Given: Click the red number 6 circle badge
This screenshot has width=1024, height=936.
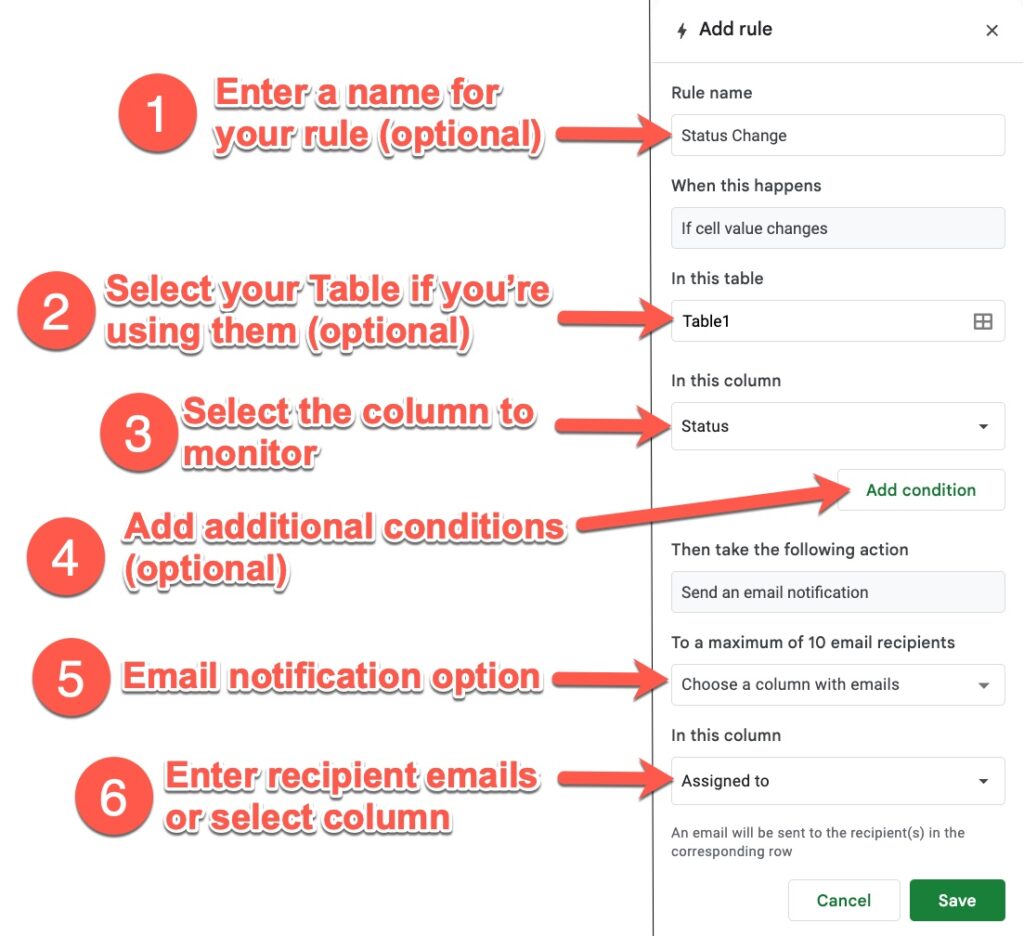Looking at the screenshot, I should click(113, 797).
